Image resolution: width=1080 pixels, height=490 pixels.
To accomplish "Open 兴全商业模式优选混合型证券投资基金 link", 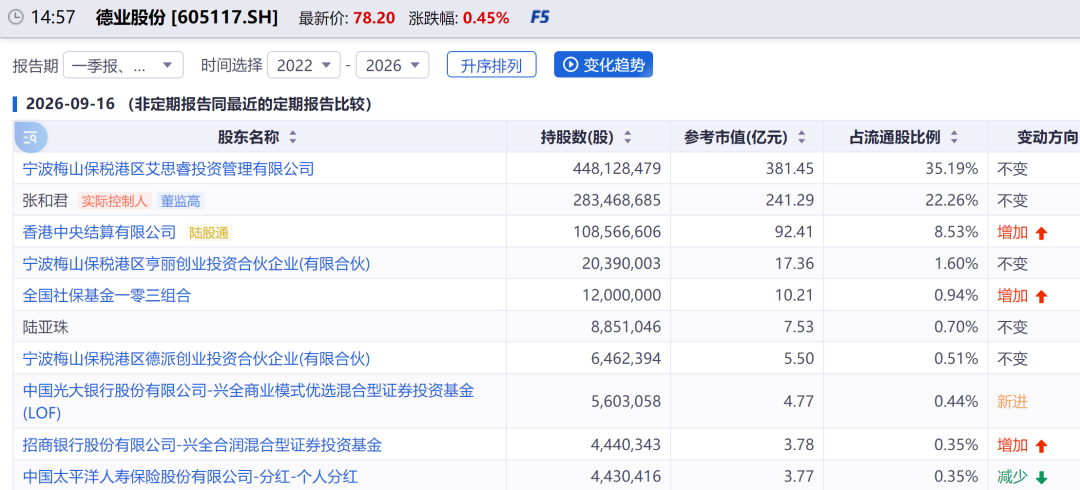I will click(x=249, y=401).
